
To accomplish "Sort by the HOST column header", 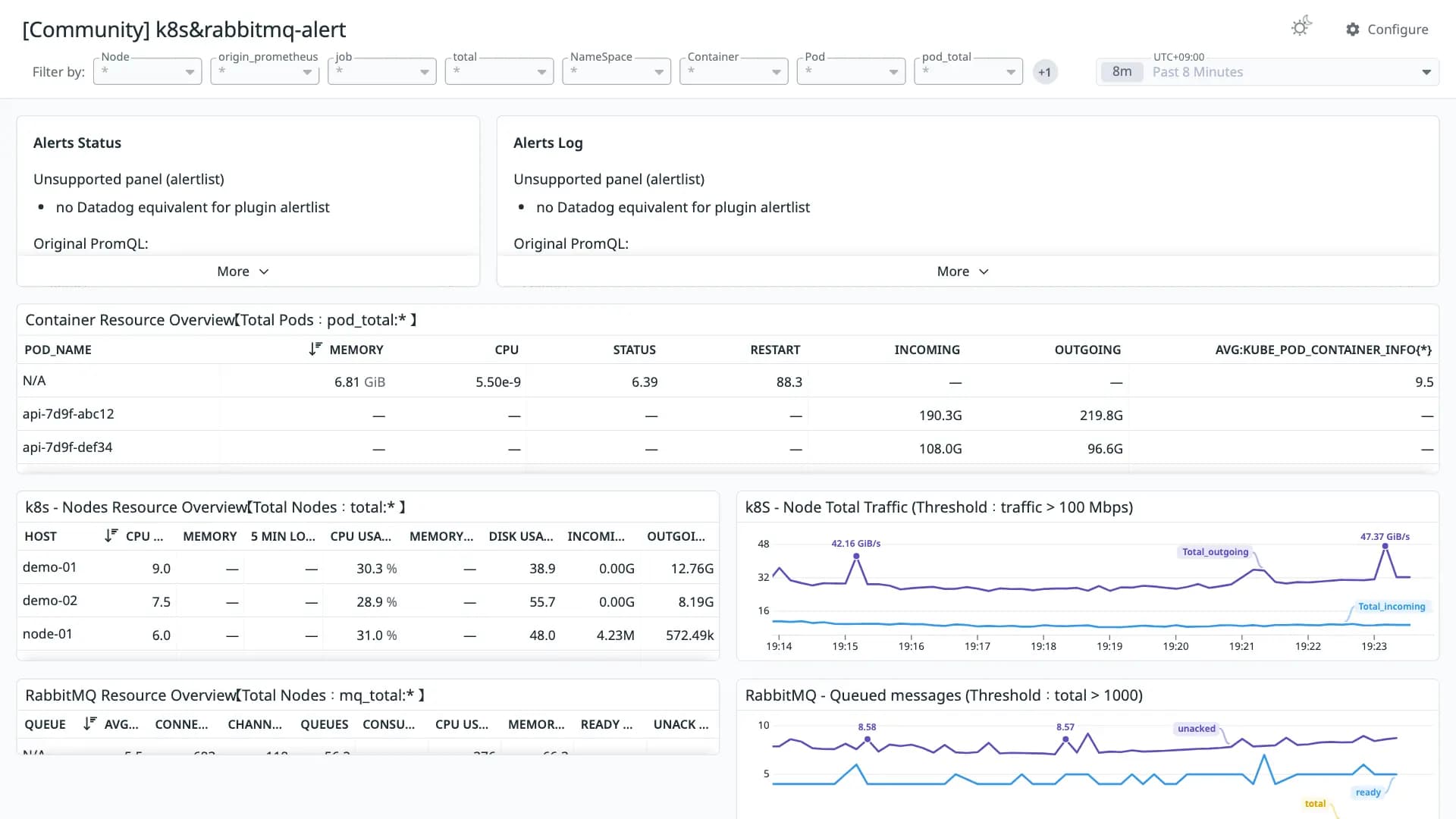I will click(x=40, y=536).
